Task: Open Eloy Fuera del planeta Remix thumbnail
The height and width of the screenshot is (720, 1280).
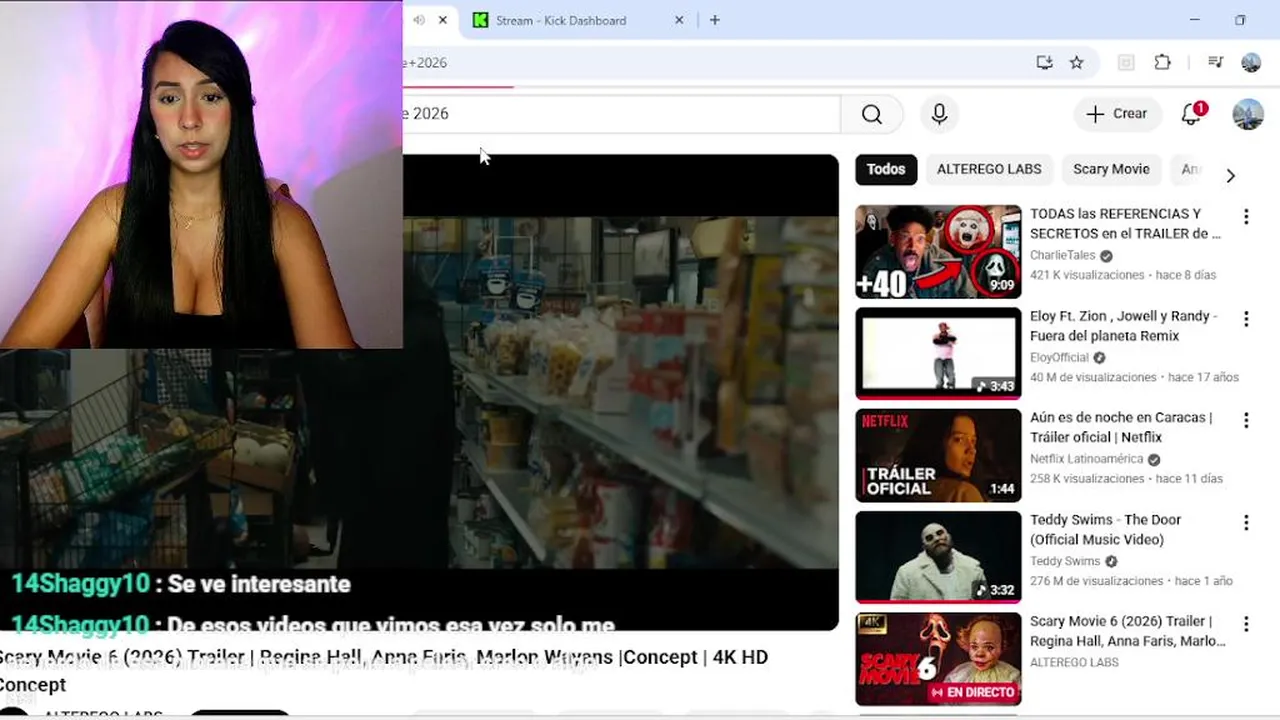Action: pyautogui.click(x=938, y=353)
